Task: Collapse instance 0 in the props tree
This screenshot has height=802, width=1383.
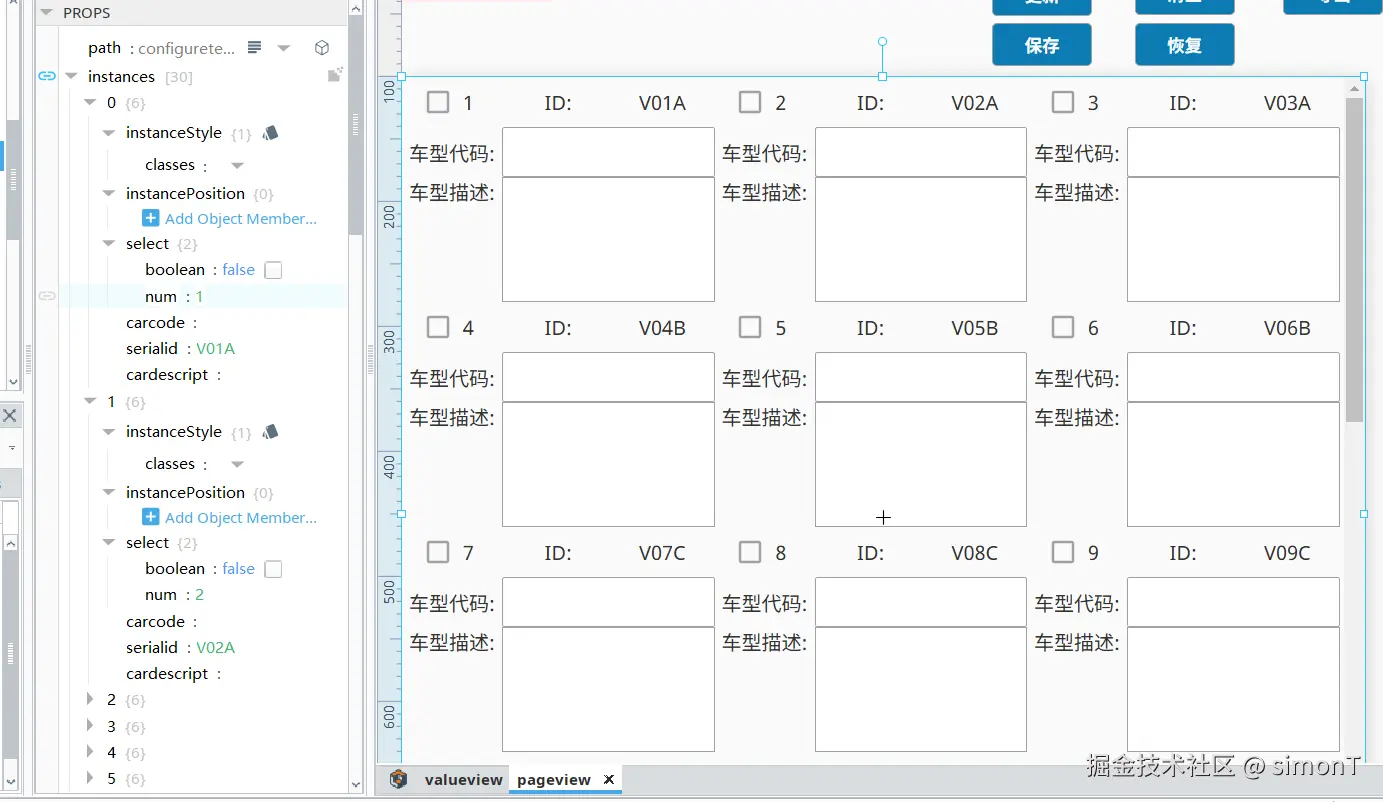Action: (90, 103)
